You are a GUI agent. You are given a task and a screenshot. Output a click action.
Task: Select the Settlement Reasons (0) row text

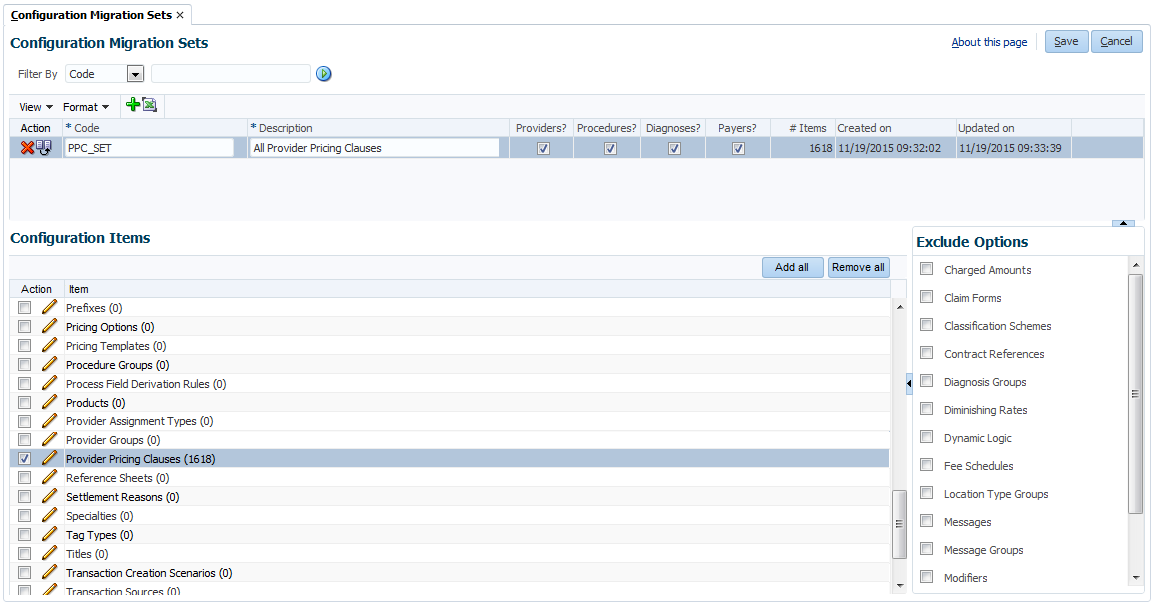click(x=122, y=497)
